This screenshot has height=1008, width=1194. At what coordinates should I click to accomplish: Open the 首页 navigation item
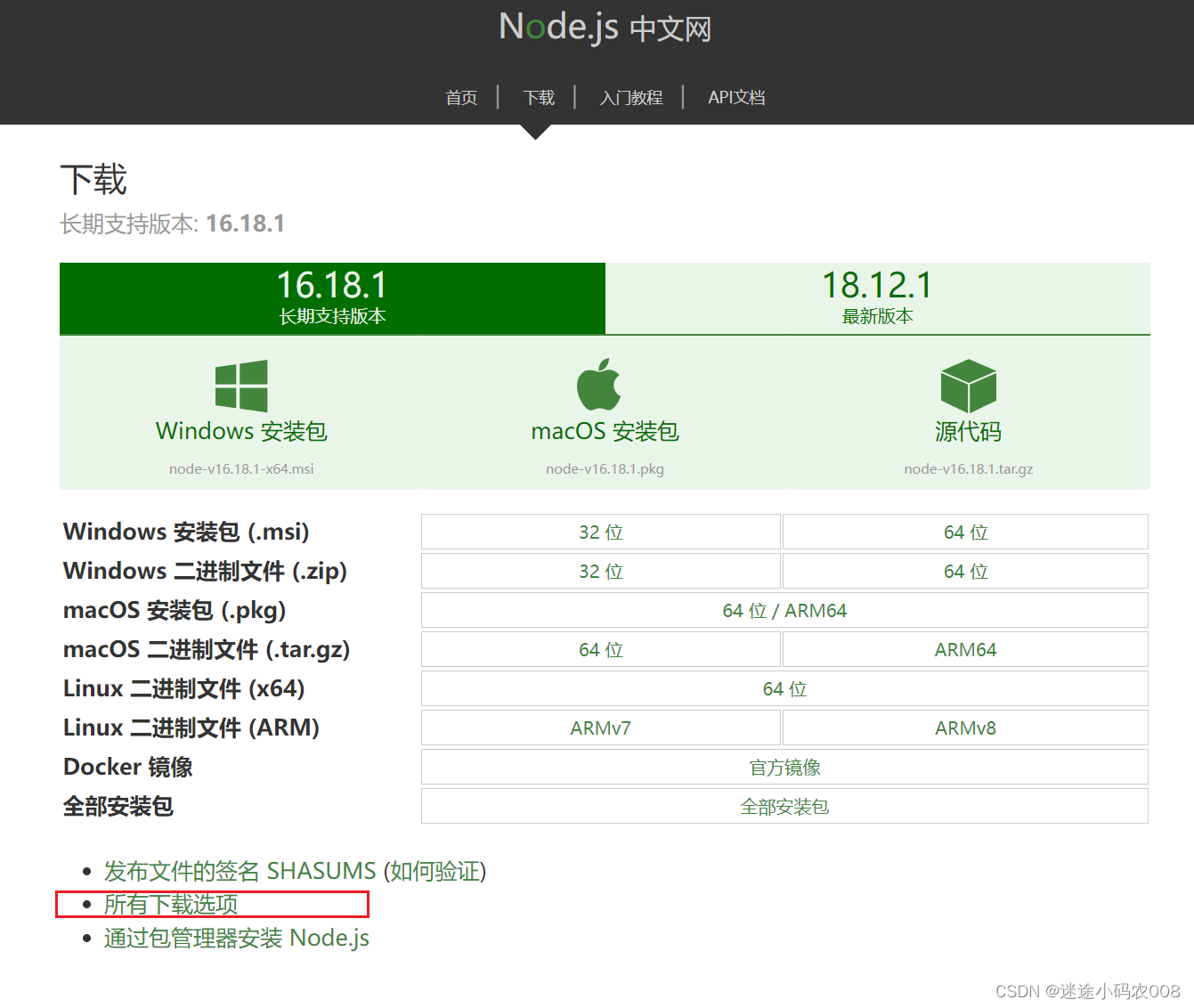[x=461, y=97]
